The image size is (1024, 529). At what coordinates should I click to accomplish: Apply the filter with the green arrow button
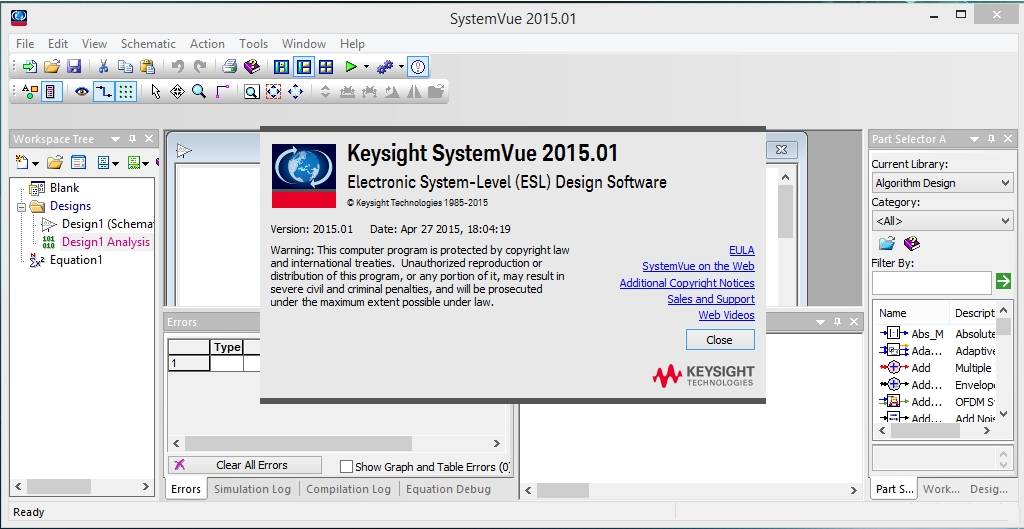pyautogui.click(x=1003, y=281)
